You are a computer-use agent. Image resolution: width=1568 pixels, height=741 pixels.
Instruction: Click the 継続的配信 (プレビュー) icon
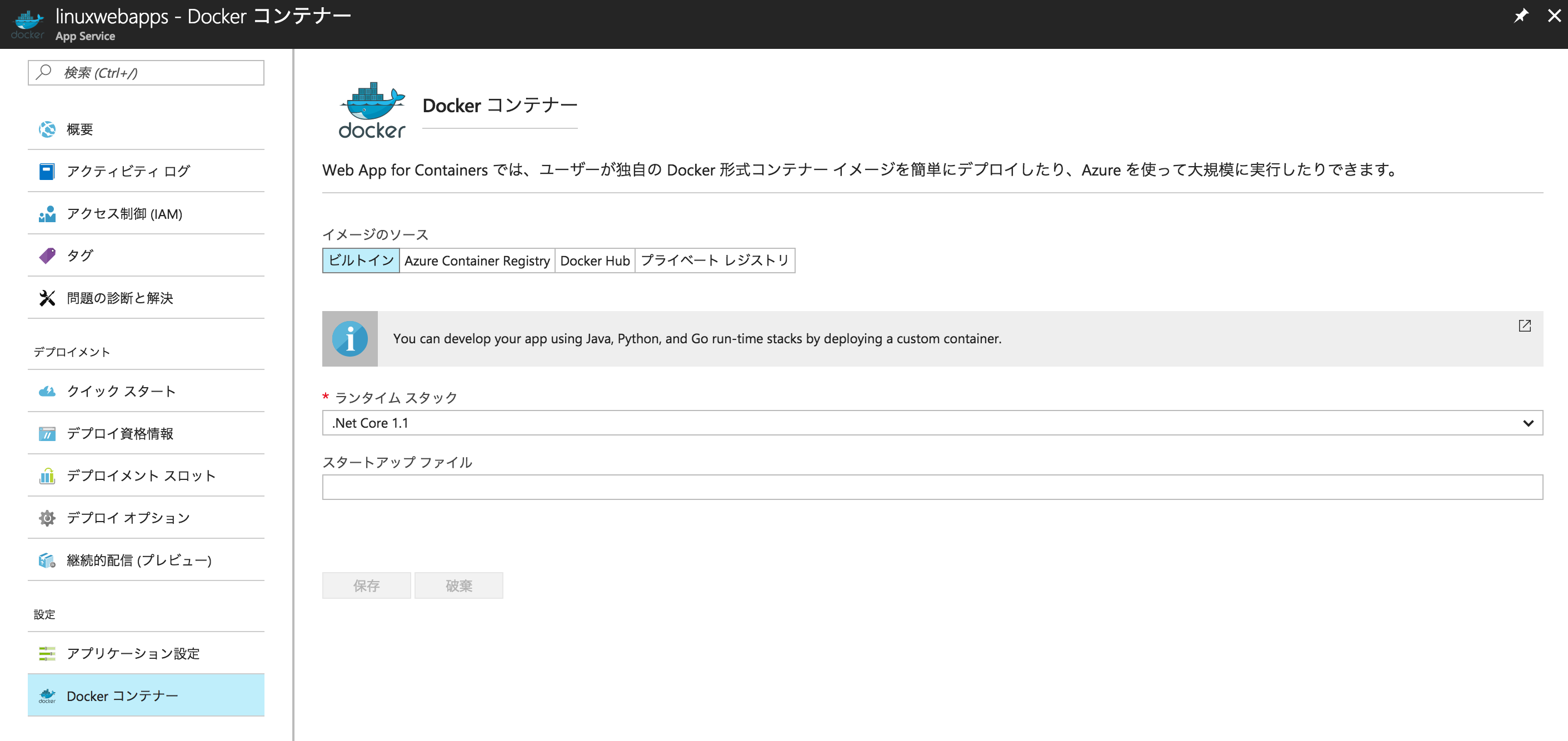[47, 560]
